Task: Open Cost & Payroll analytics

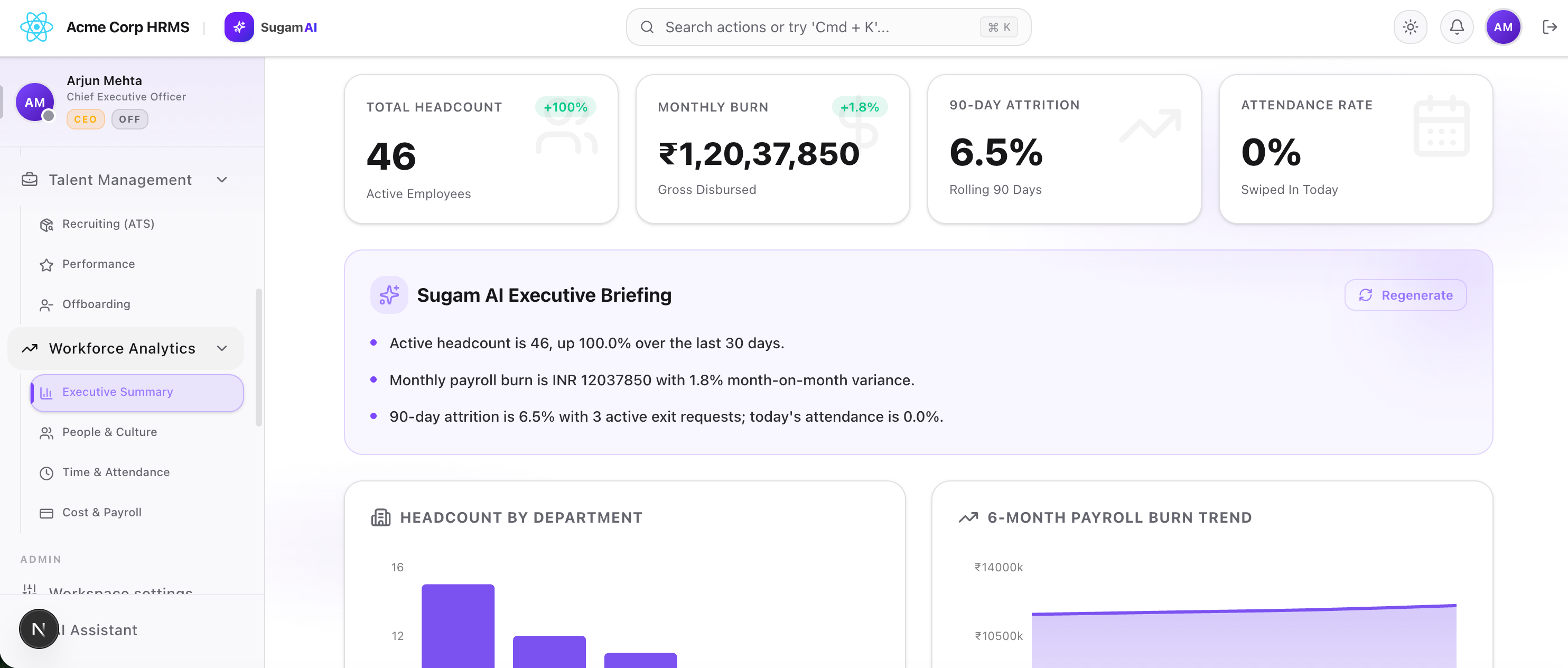Action: pyautogui.click(x=136, y=513)
